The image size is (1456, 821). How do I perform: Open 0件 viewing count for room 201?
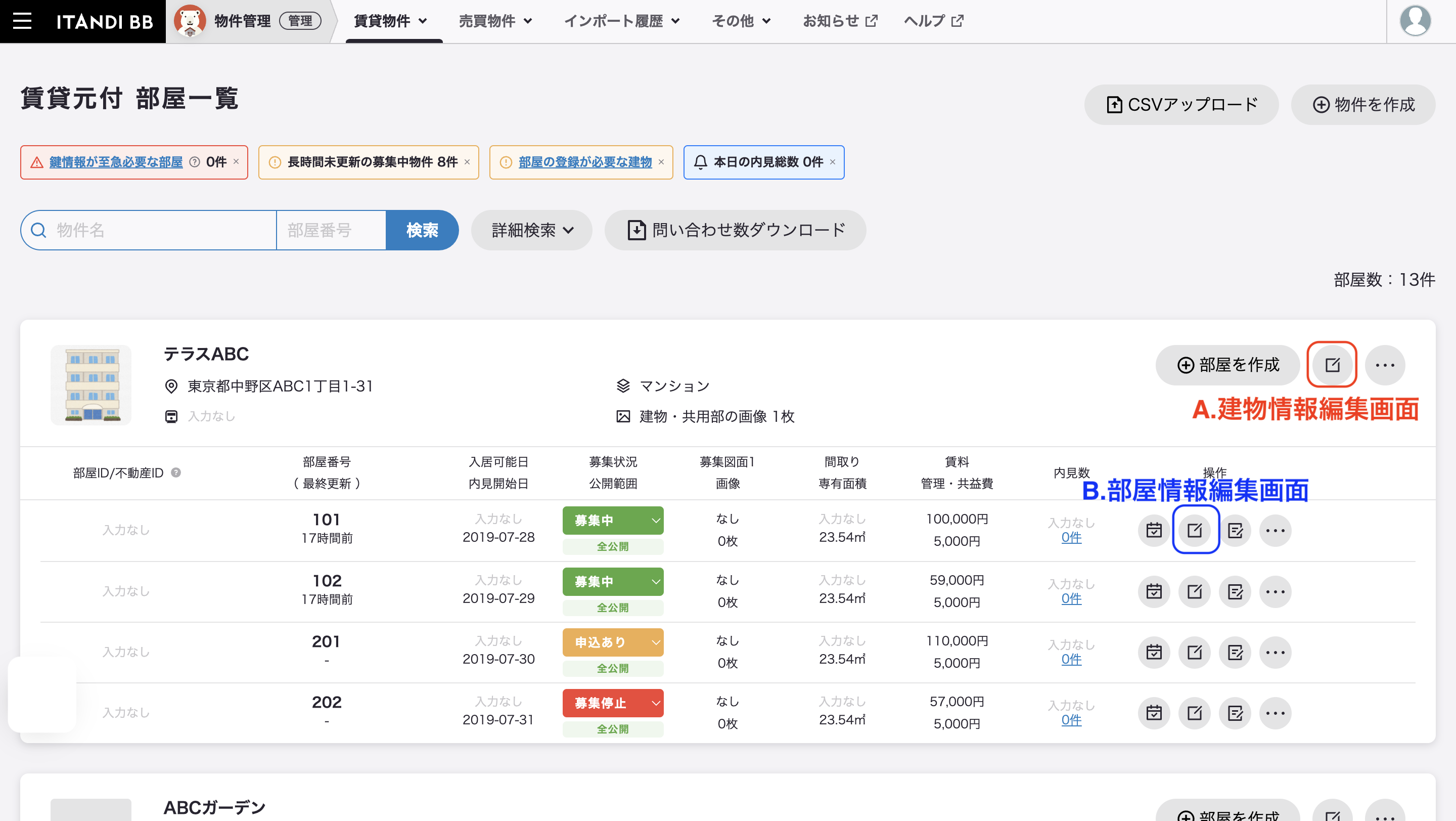(x=1071, y=659)
